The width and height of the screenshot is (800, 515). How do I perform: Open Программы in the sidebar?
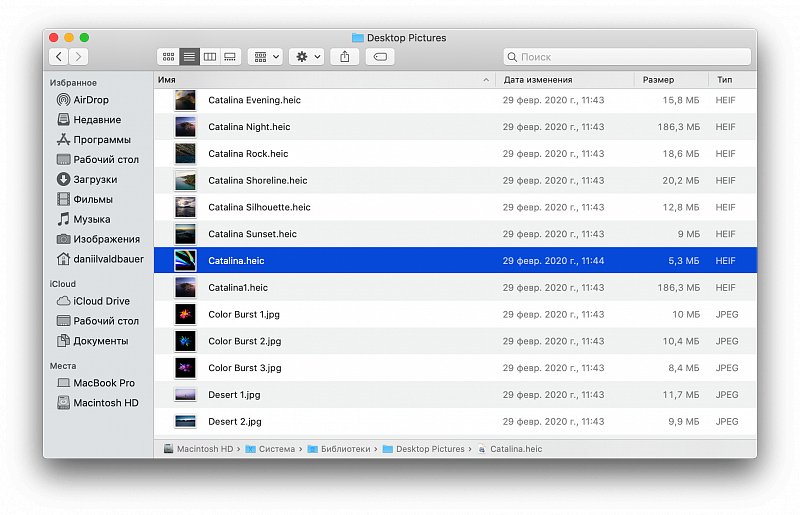pyautogui.click(x=101, y=140)
